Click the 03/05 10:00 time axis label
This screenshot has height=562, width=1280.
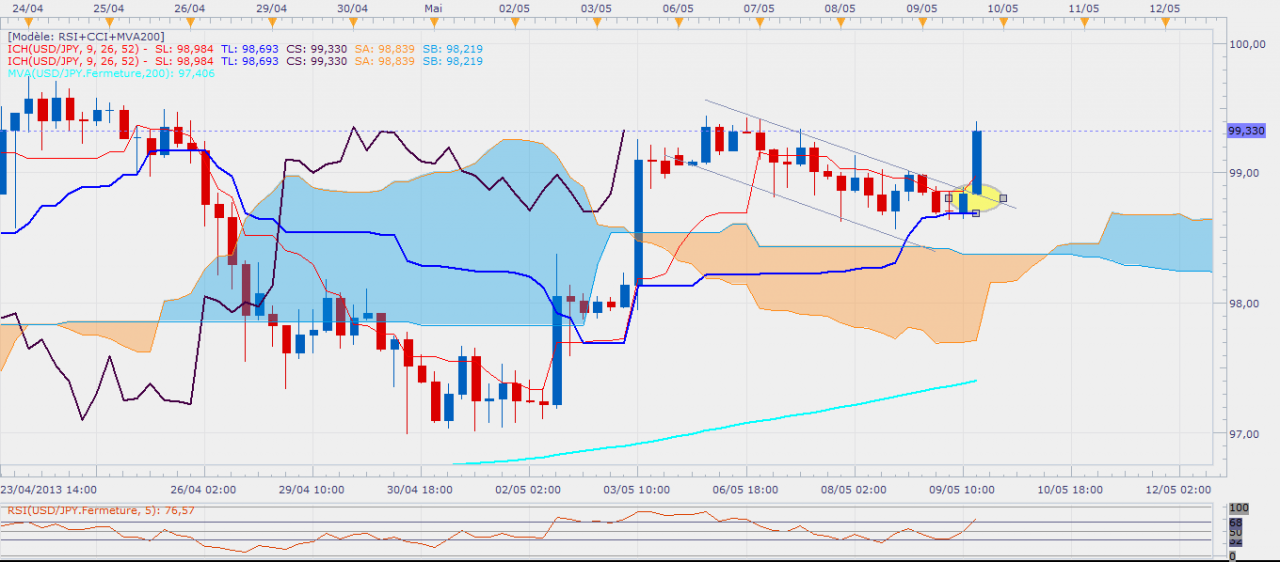[638, 490]
